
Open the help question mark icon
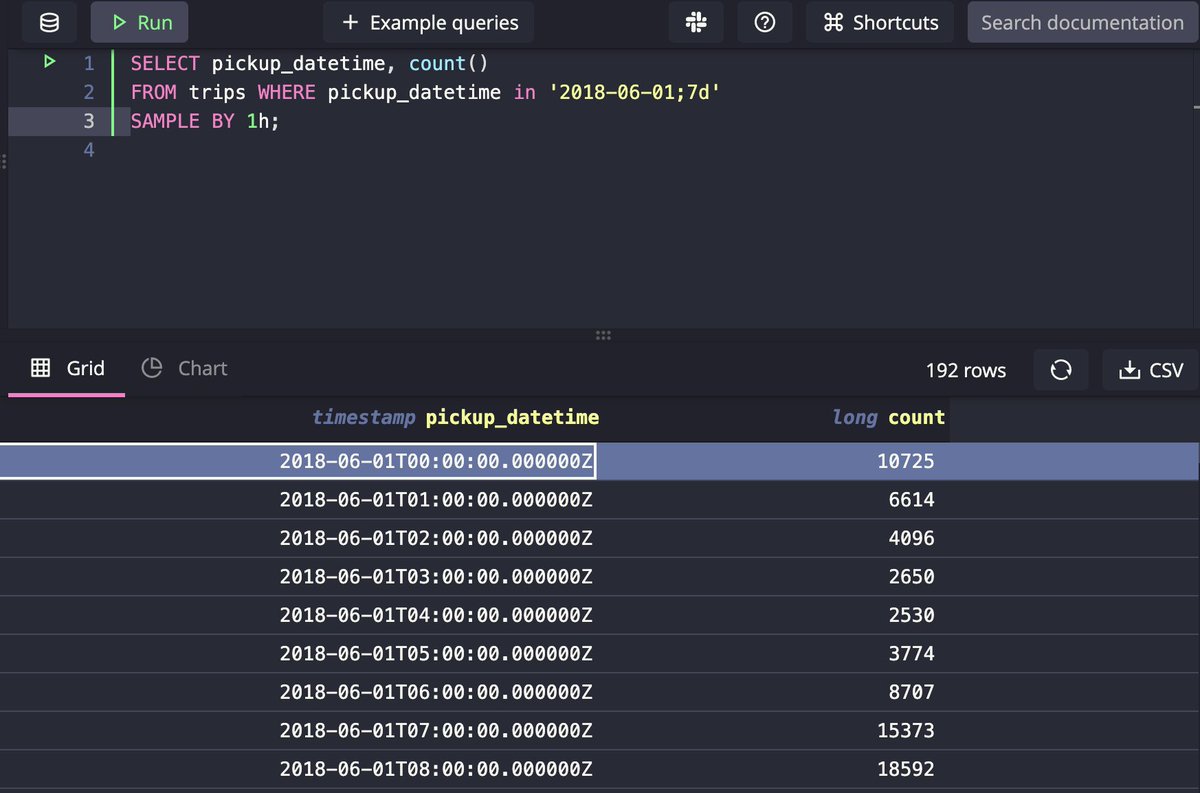(x=764, y=21)
